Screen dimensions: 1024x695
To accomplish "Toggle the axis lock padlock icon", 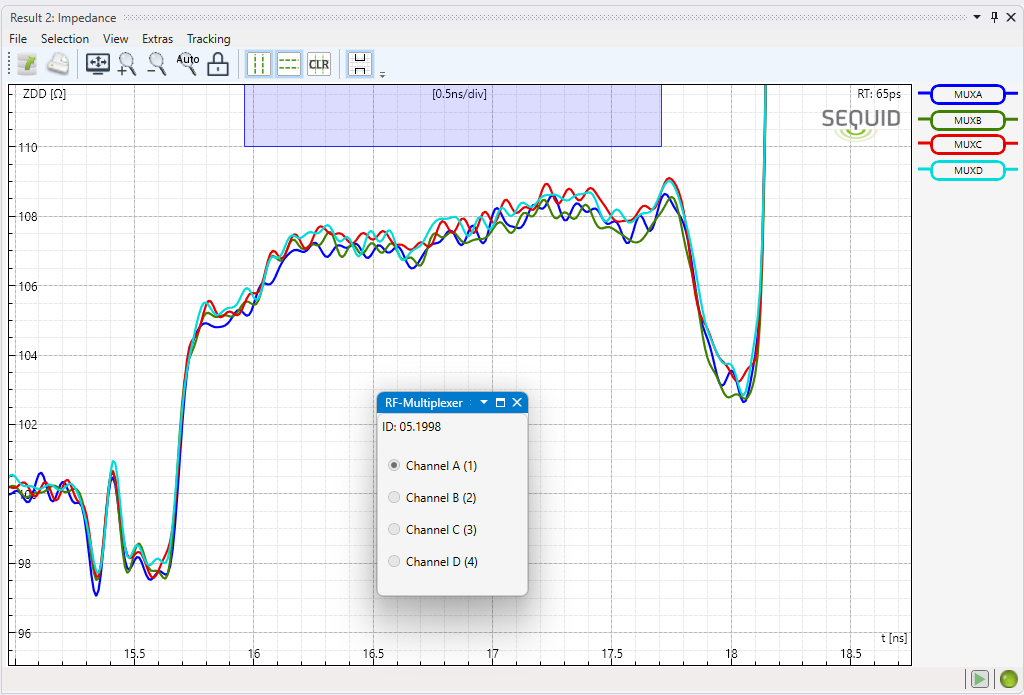I will coord(217,64).
